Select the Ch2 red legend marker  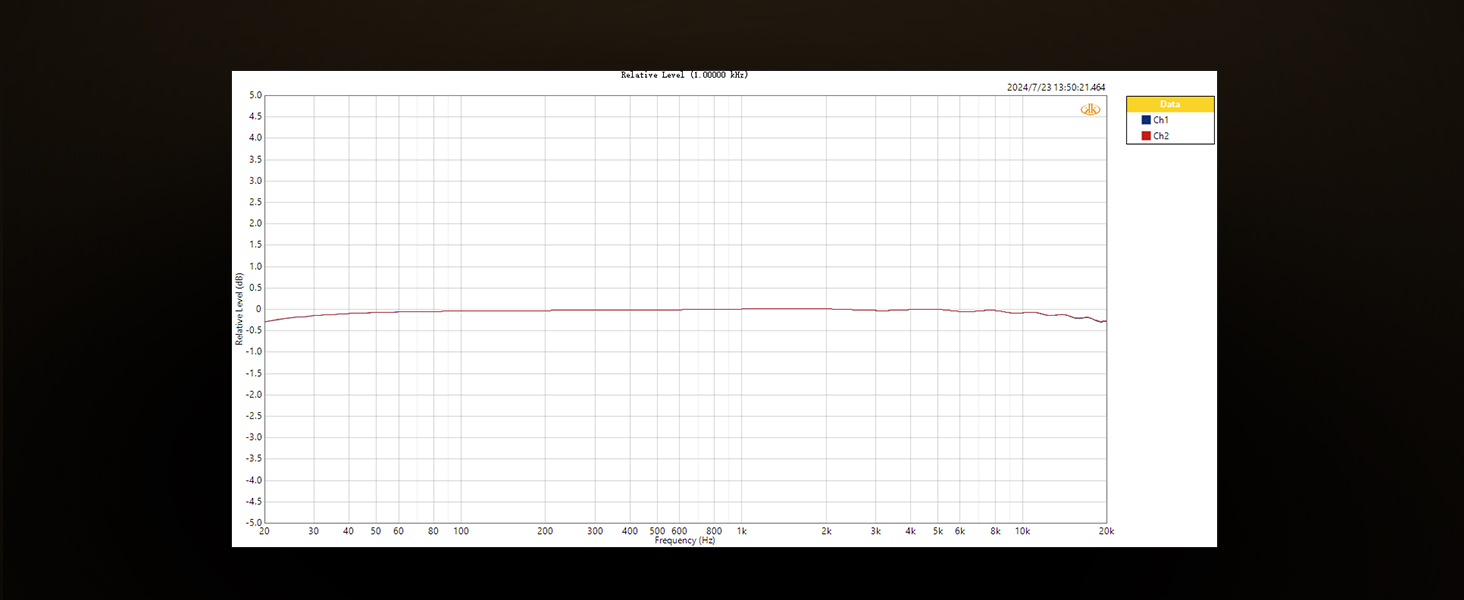pos(1144,134)
